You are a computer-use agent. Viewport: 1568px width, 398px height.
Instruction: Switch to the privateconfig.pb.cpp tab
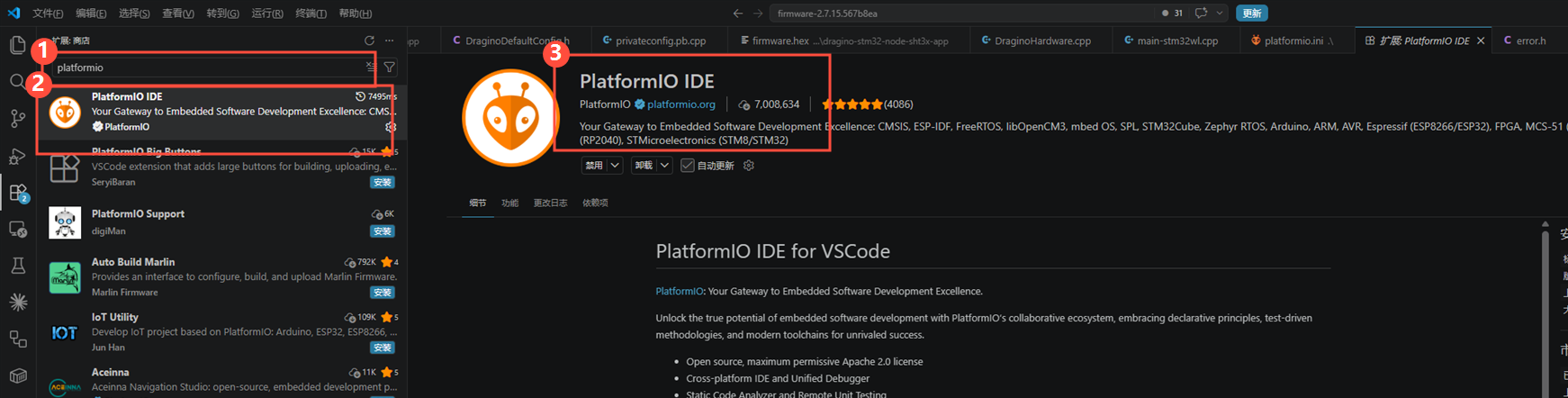point(660,41)
